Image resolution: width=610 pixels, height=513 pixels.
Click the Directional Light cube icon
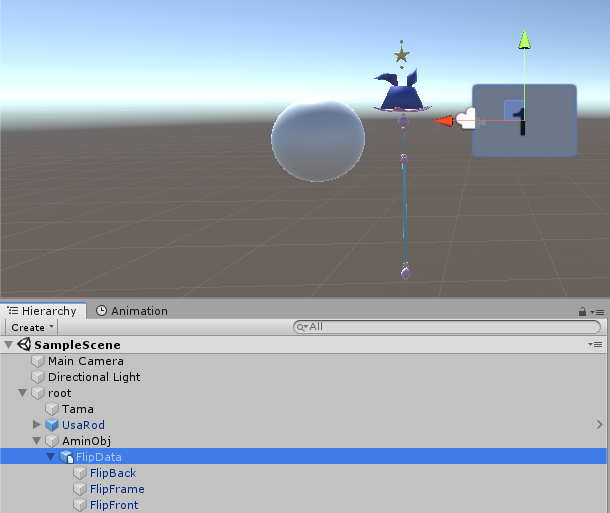tap(38, 377)
